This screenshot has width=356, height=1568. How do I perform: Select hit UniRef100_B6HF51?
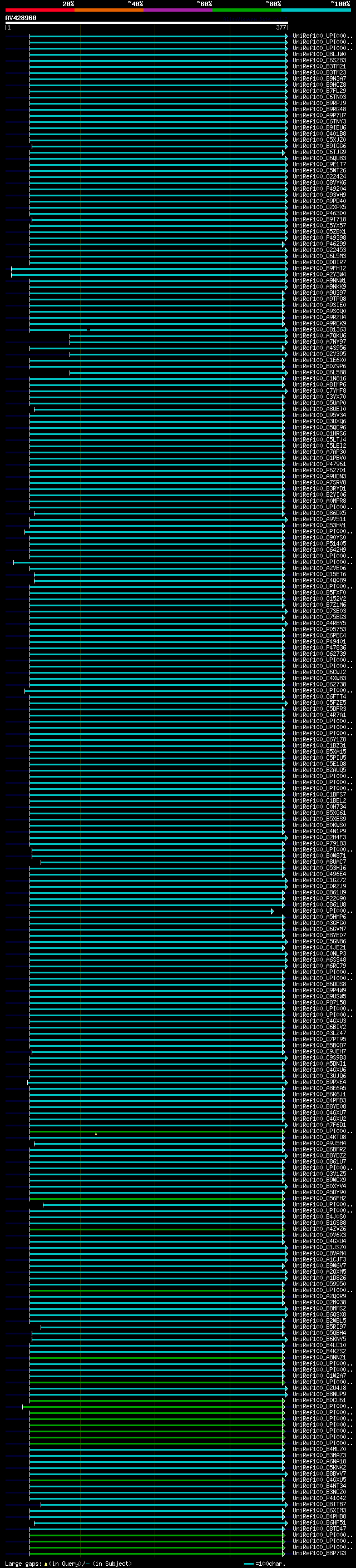[319, 1522]
